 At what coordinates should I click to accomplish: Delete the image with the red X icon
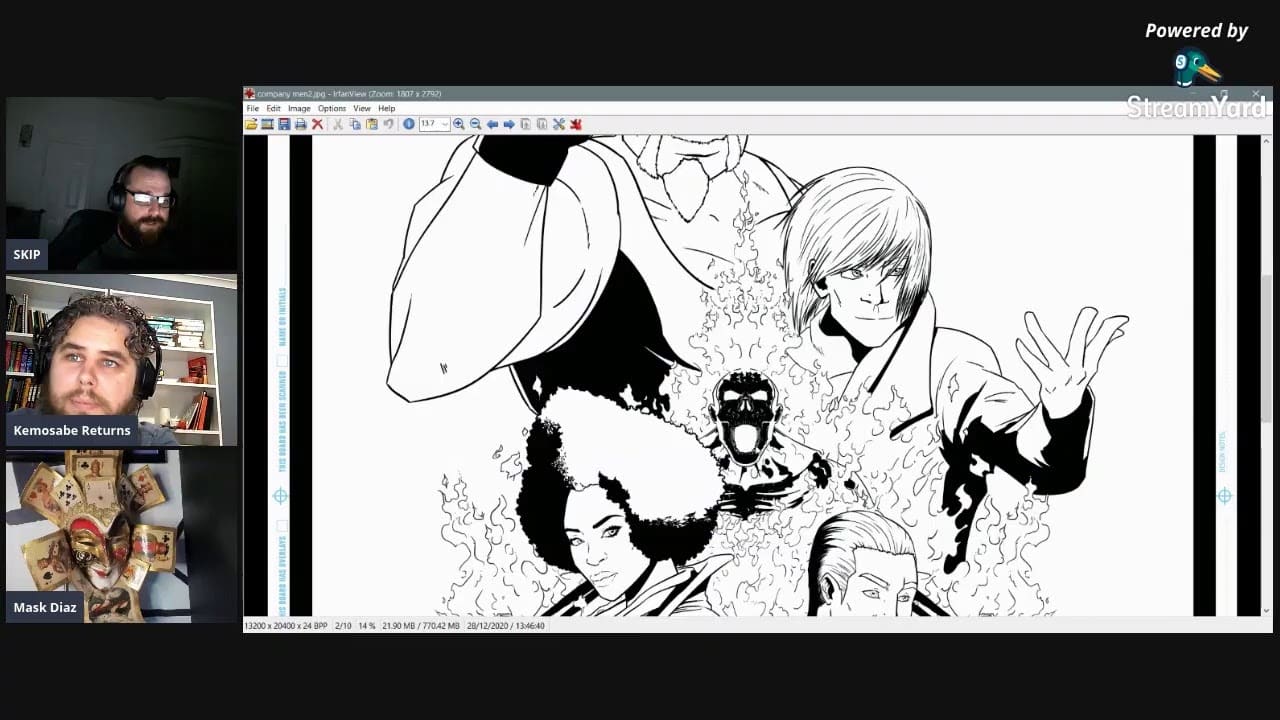pos(316,124)
